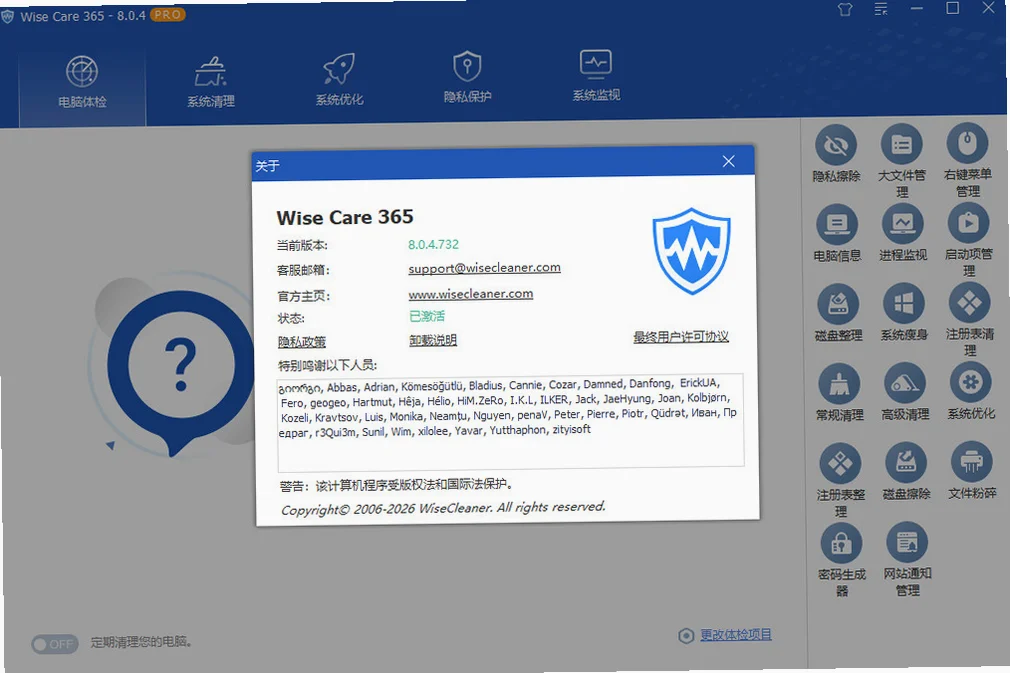The image size is (1010, 673).
Task: Toggle the scheduled cleanup OFF switch
Action: point(55,644)
